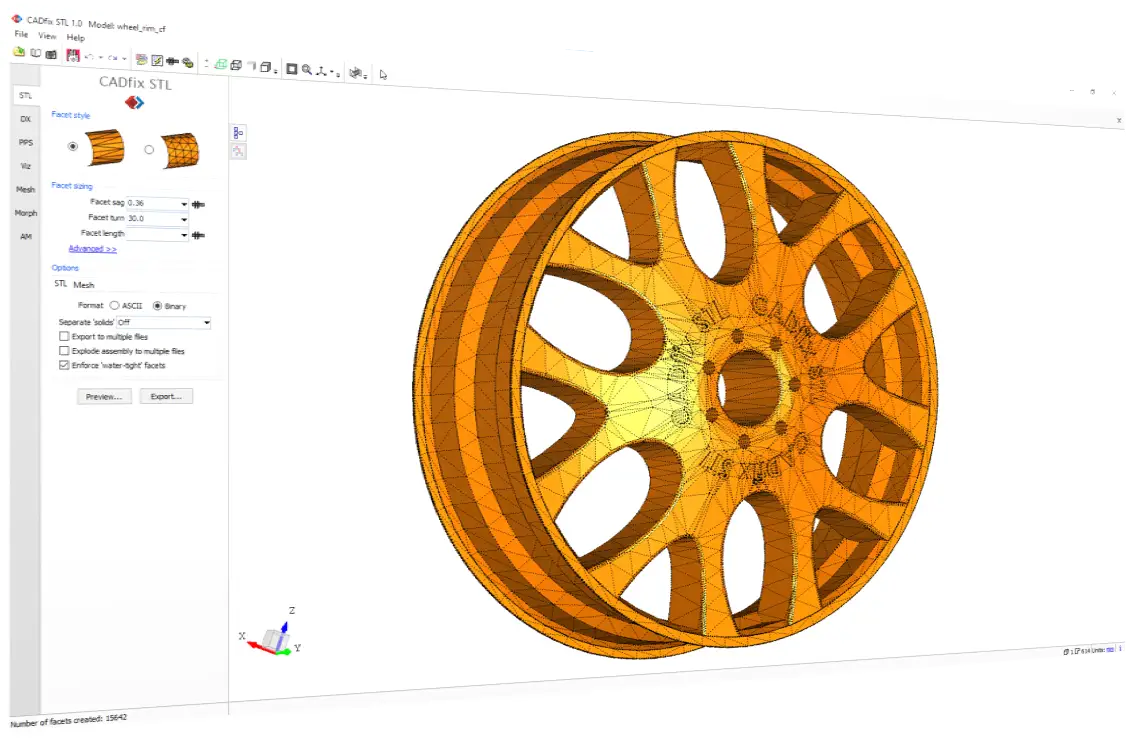Click the black measure tool icon in toolbar
The height and width of the screenshot is (744, 1142).
pos(173,62)
